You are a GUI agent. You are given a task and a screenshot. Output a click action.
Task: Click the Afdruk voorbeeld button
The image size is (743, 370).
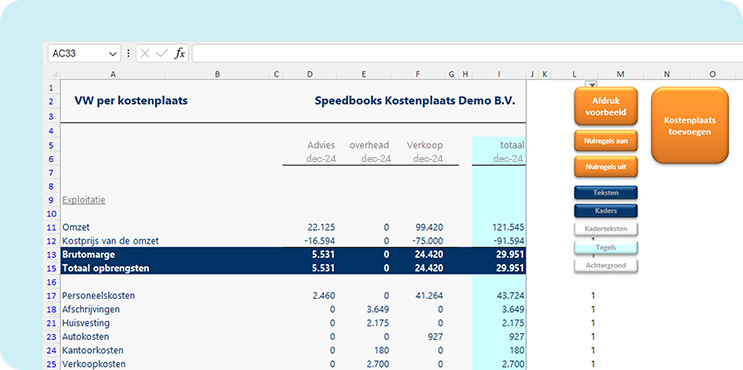[606, 107]
